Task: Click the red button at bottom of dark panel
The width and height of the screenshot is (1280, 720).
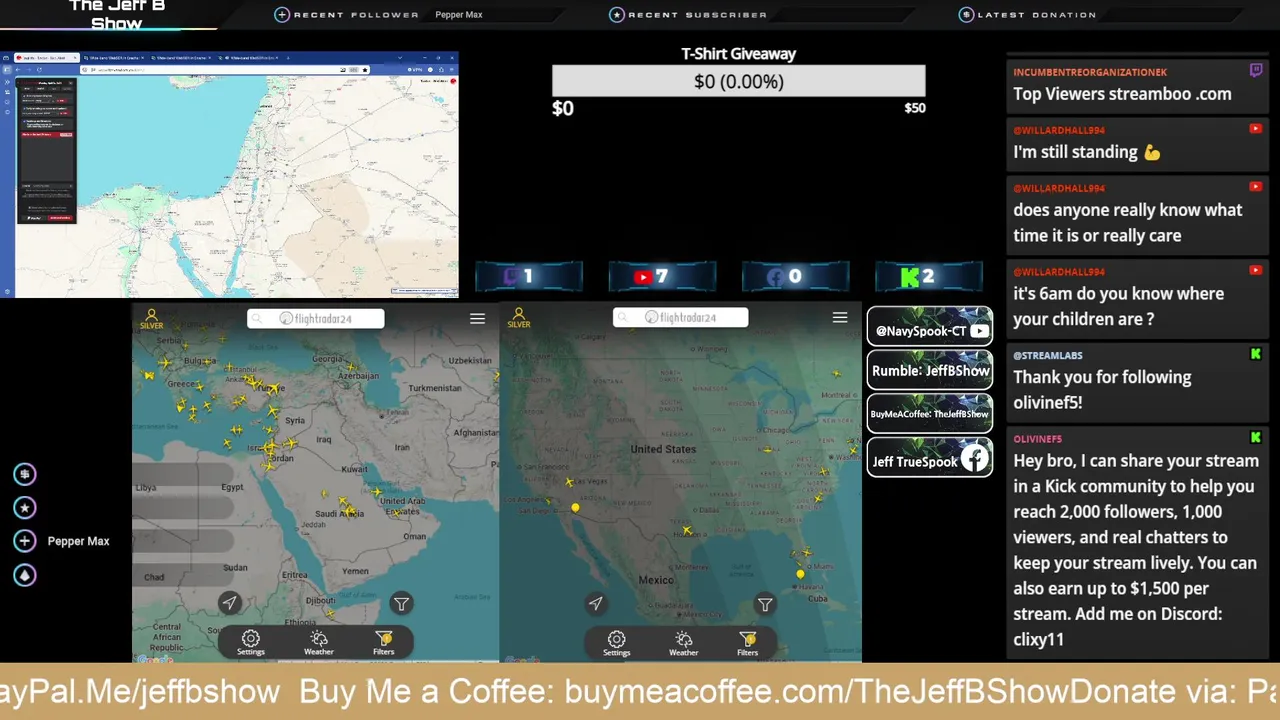Action: coord(60,217)
